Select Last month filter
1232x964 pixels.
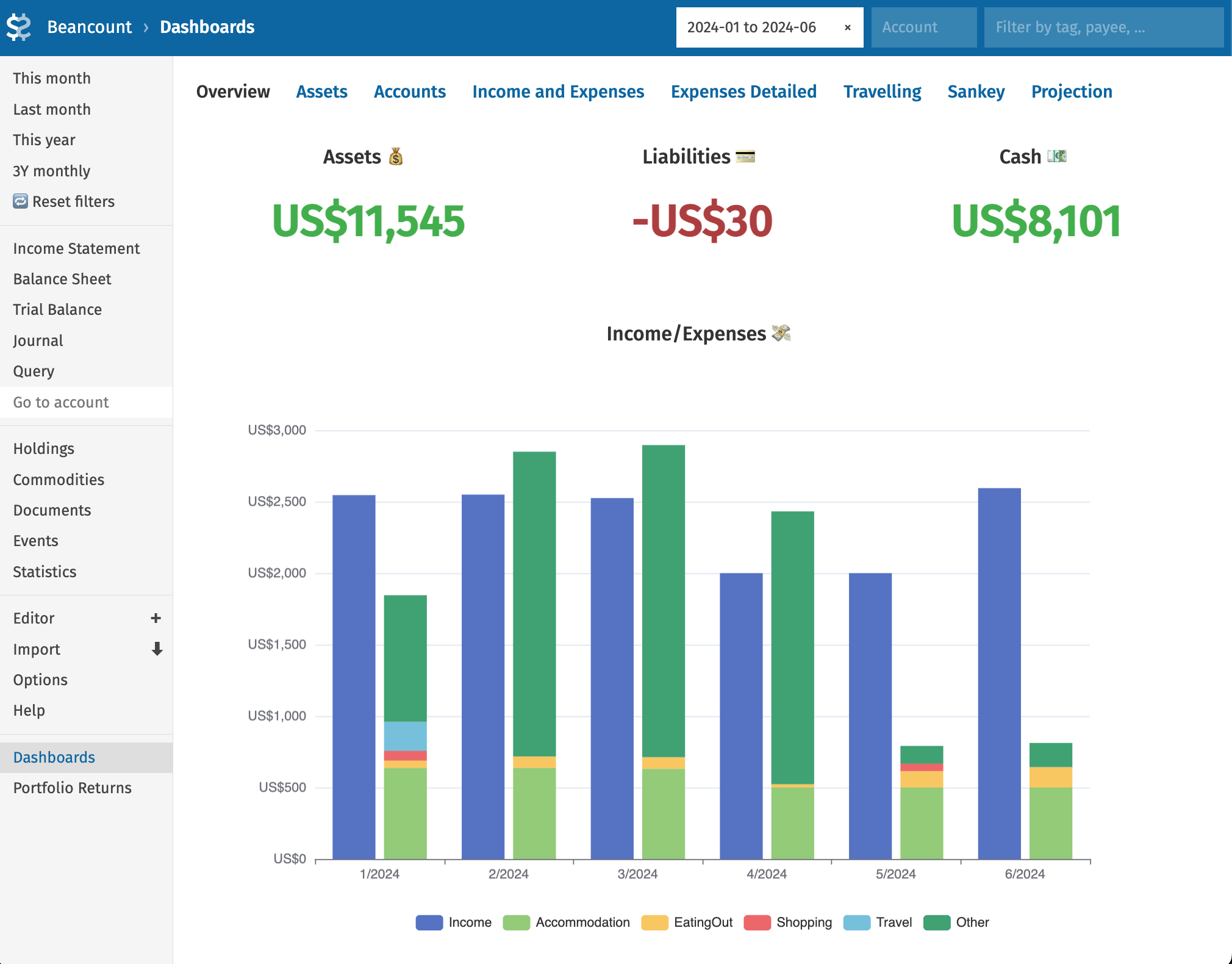pos(86,109)
